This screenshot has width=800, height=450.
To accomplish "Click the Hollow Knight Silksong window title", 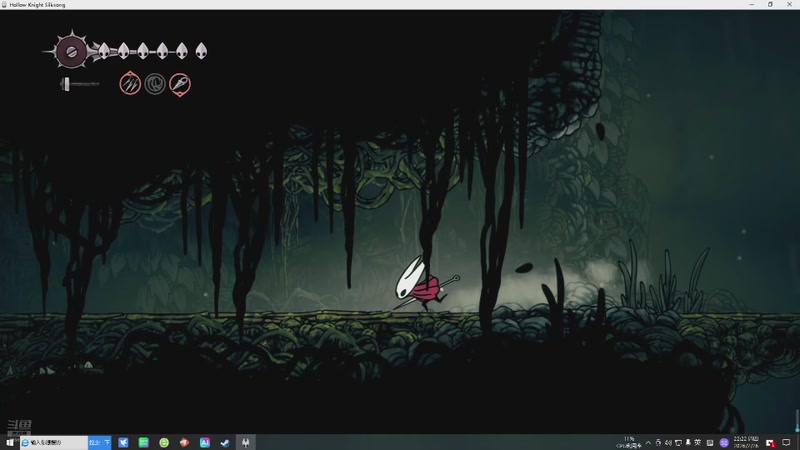I will coord(37,5).
